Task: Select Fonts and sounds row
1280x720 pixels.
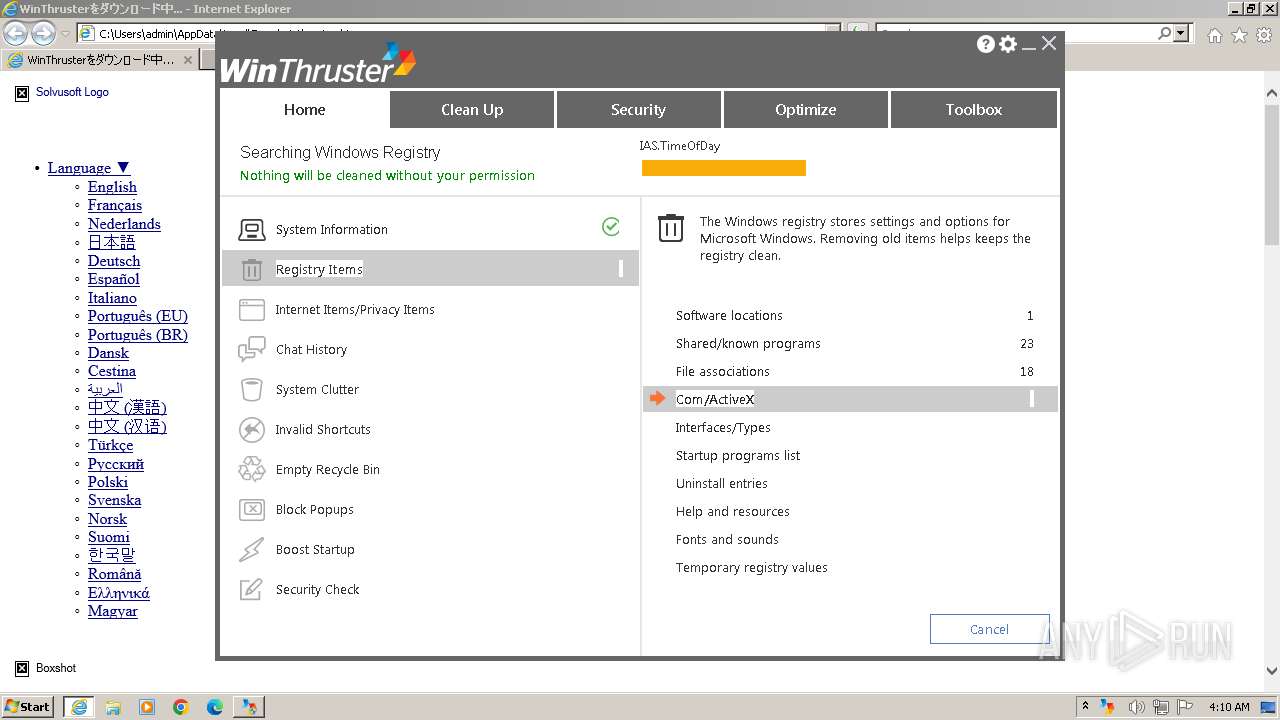Action: (850, 540)
